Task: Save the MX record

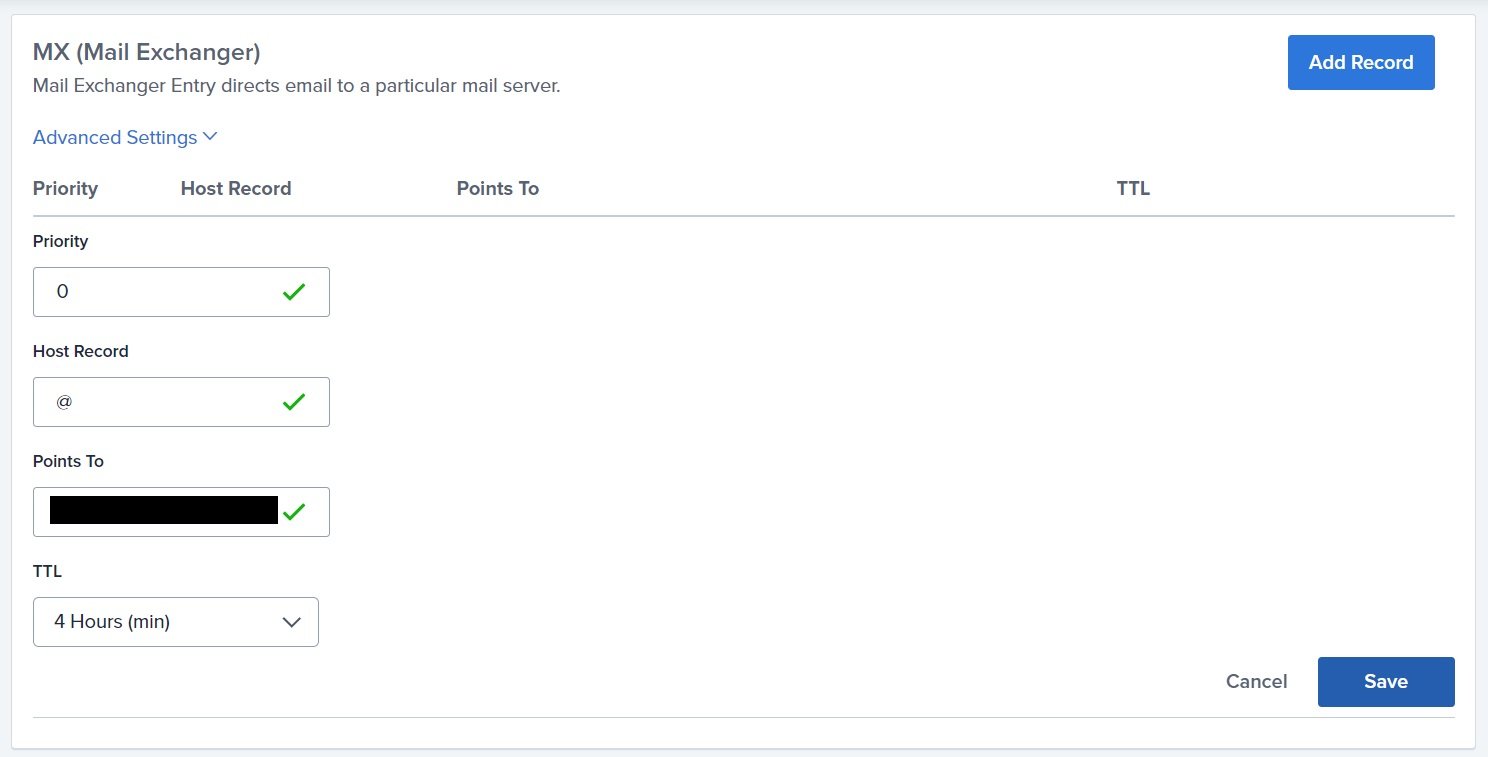Action: click(1386, 682)
